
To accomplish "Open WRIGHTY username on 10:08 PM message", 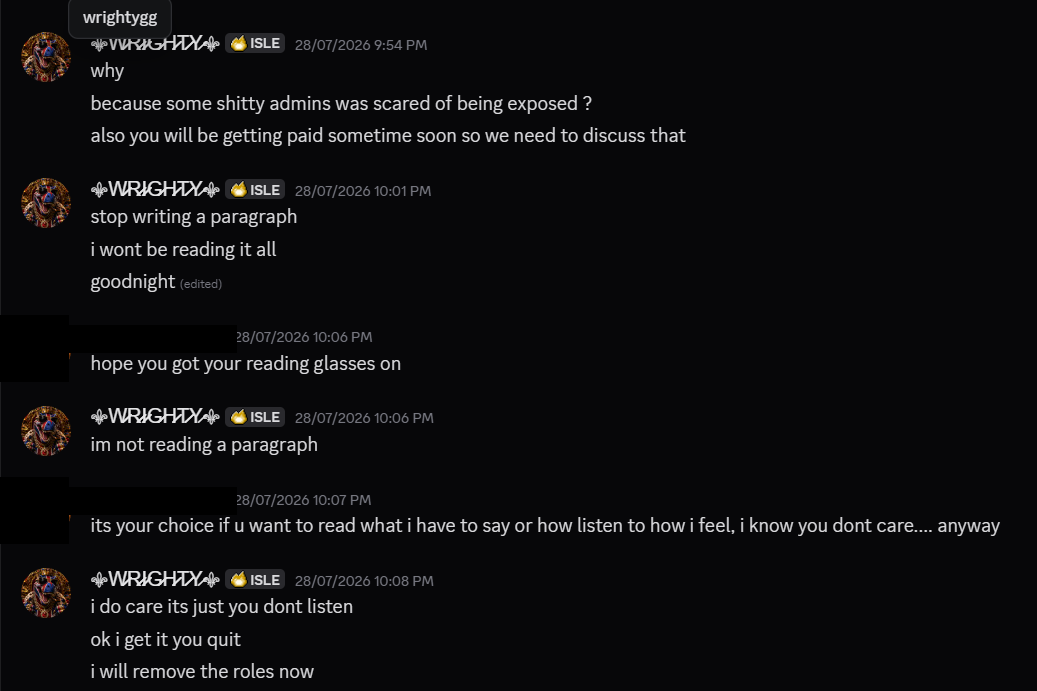I will pos(155,579).
